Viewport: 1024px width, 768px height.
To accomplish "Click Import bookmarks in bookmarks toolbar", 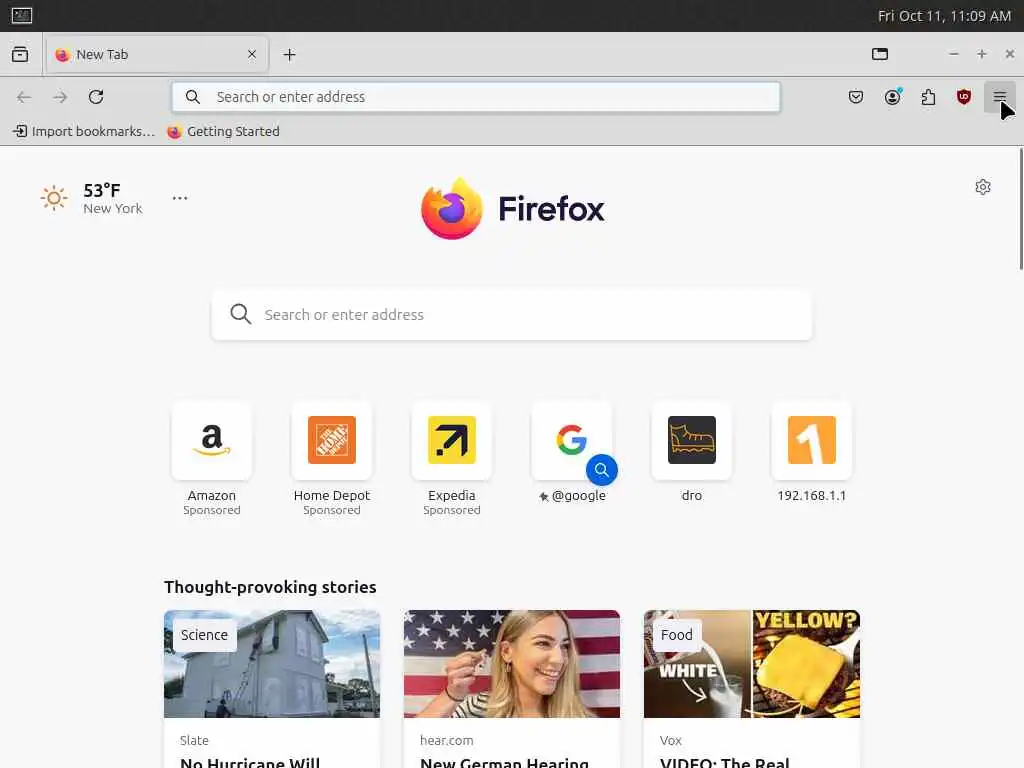I will (x=84, y=131).
